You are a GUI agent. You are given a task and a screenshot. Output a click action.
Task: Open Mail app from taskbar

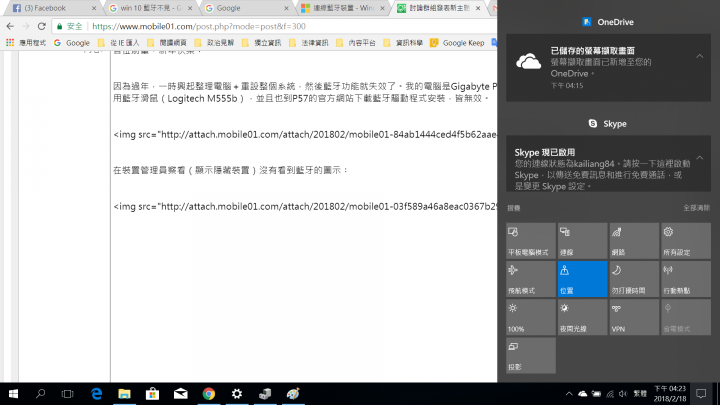pos(180,394)
